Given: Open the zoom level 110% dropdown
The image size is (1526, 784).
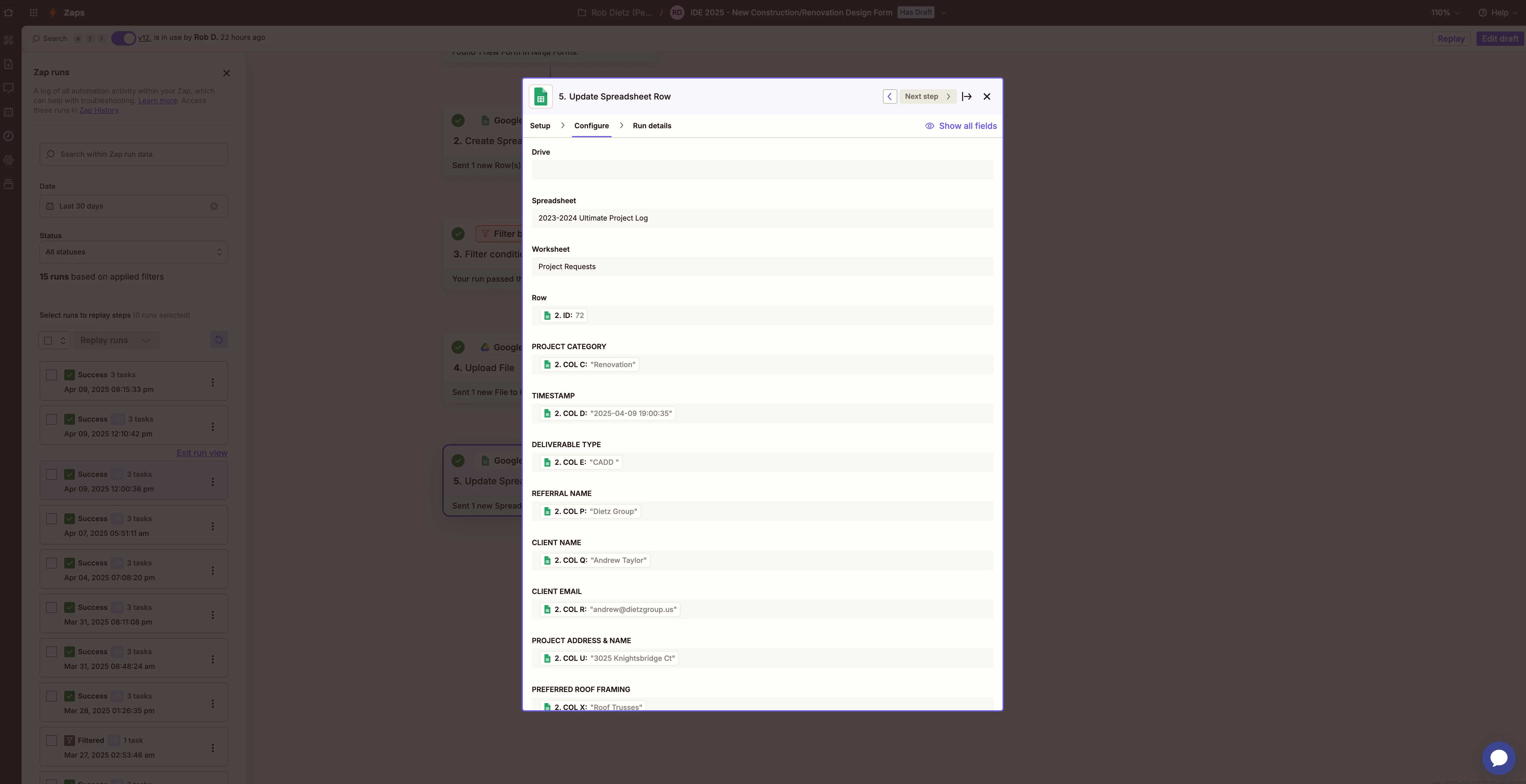Looking at the screenshot, I should (x=1445, y=12).
